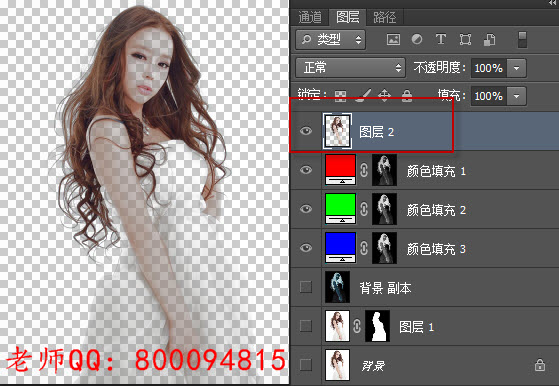Click the lock transparent pixels icon
The height and width of the screenshot is (386, 559).
click(x=340, y=96)
